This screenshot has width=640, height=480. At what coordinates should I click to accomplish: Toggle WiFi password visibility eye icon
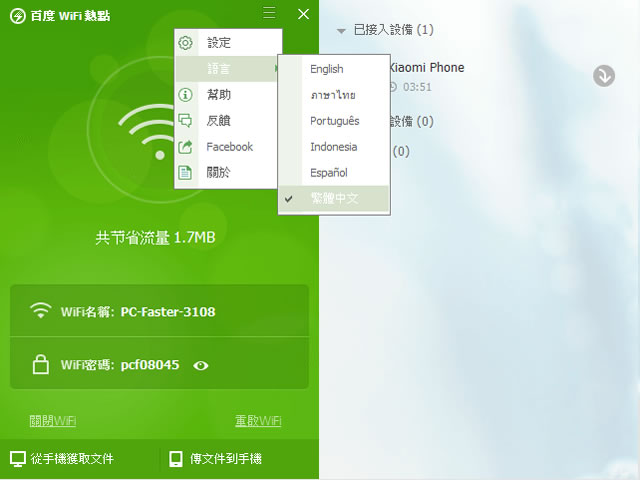(x=200, y=366)
